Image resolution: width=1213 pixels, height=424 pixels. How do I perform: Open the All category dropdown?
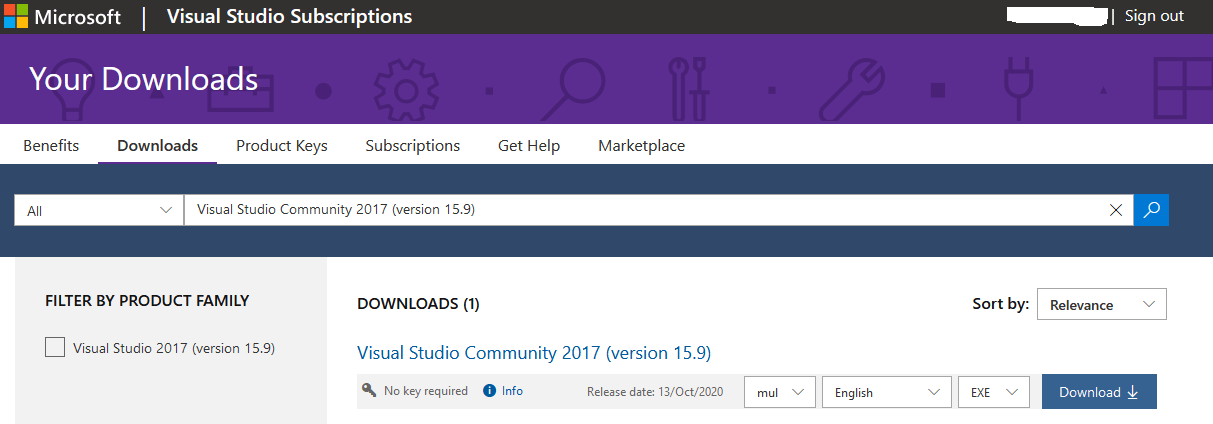pos(99,210)
